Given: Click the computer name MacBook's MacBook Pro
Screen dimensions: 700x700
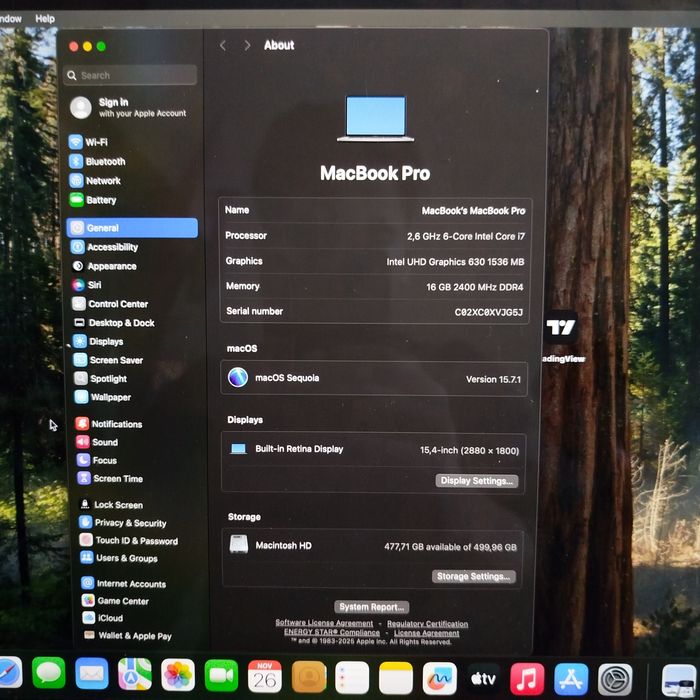Looking at the screenshot, I should 473,211.
